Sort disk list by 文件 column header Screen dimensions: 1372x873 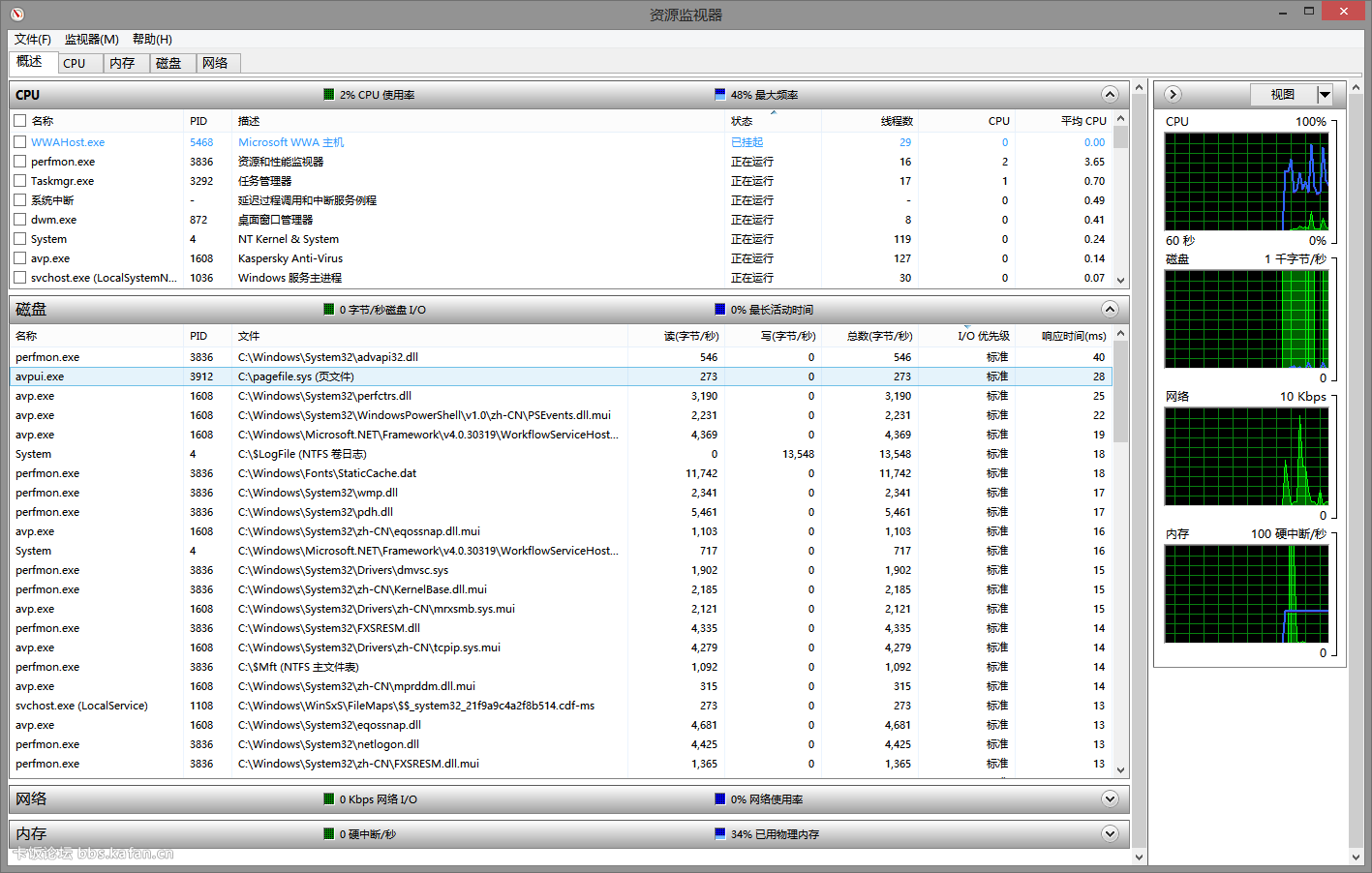point(430,336)
